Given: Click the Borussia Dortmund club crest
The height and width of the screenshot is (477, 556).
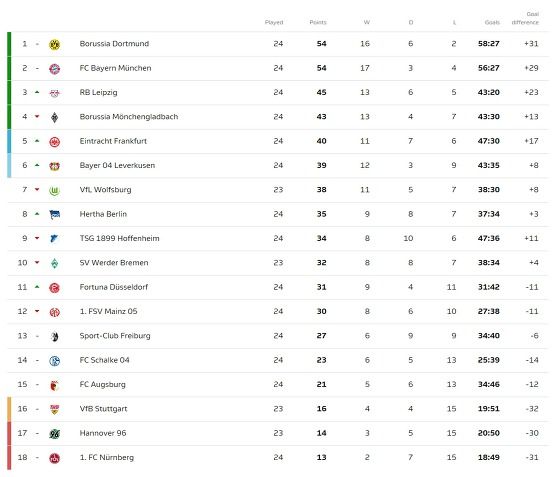Looking at the screenshot, I should [x=54, y=44].
